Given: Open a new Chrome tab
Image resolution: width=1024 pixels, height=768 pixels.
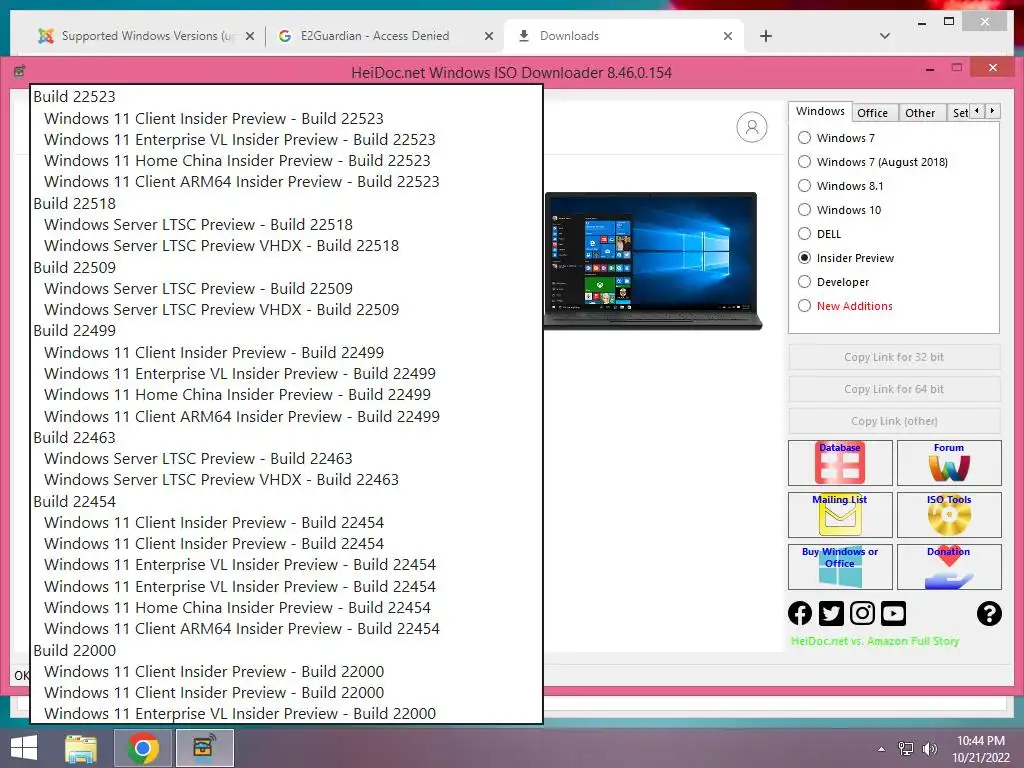Looking at the screenshot, I should [766, 36].
